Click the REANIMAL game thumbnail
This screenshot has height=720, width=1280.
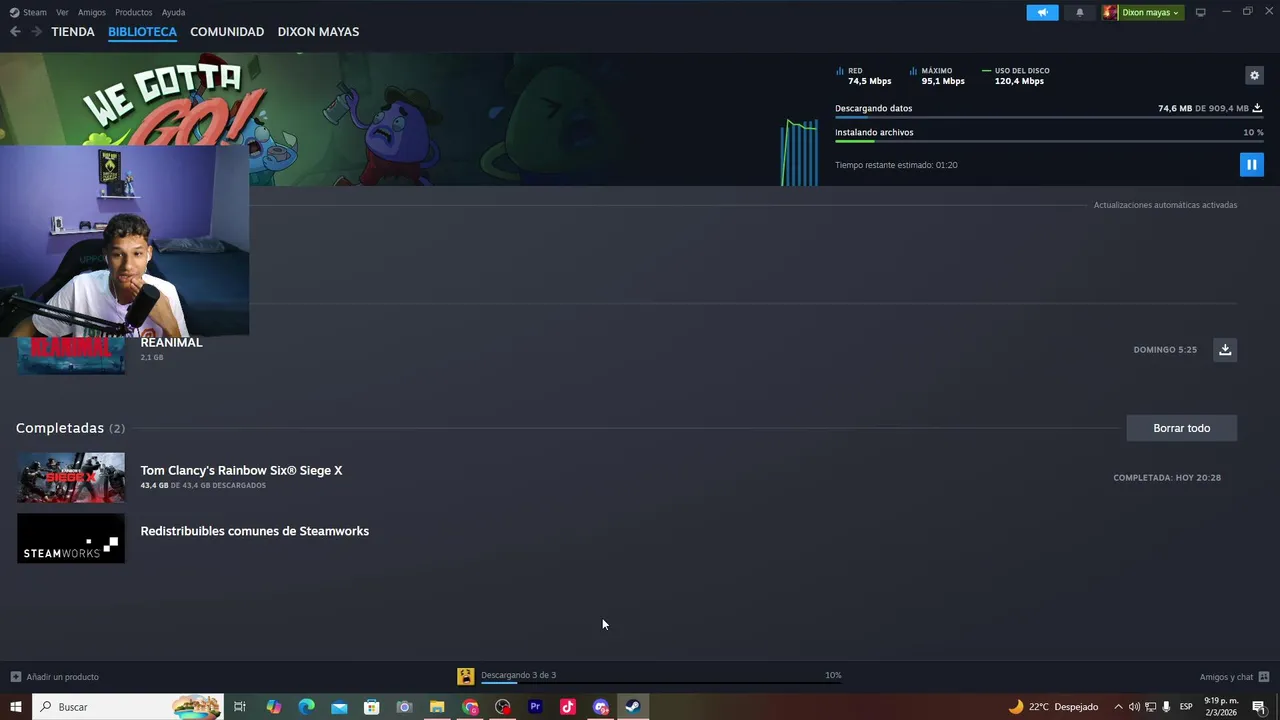coord(71,355)
